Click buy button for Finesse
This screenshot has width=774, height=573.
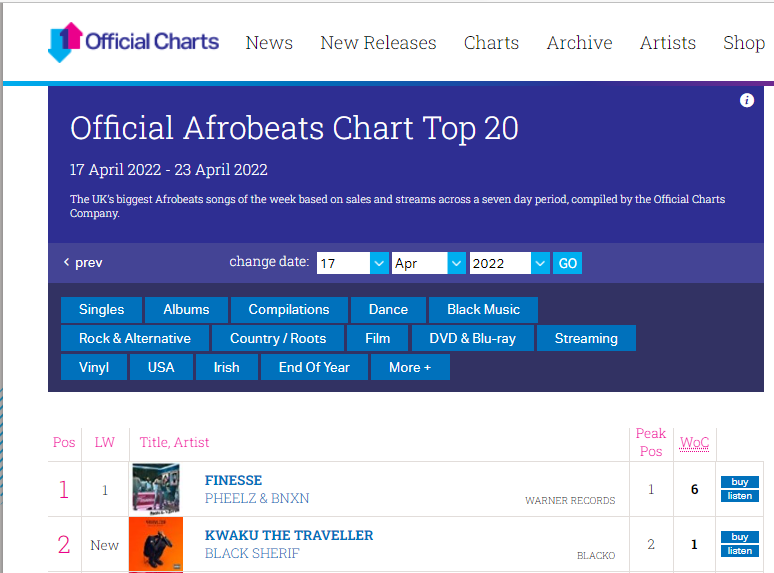[739, 482]
